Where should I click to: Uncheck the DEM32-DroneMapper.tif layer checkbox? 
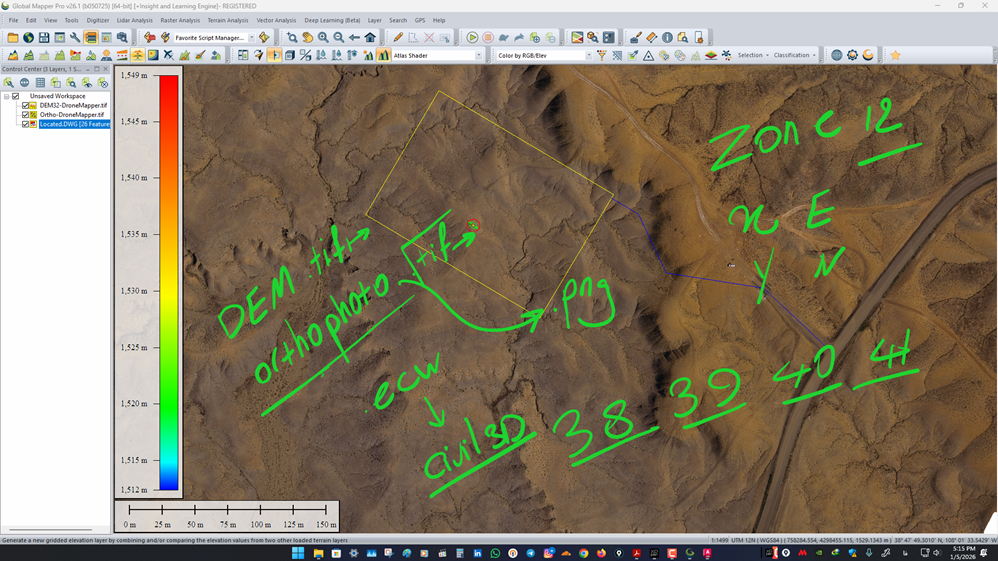(27, 105)
